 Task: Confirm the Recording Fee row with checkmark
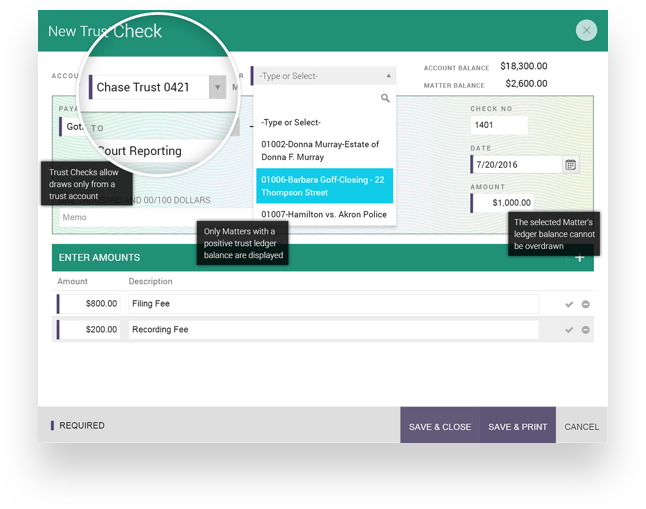pos(569,330)
